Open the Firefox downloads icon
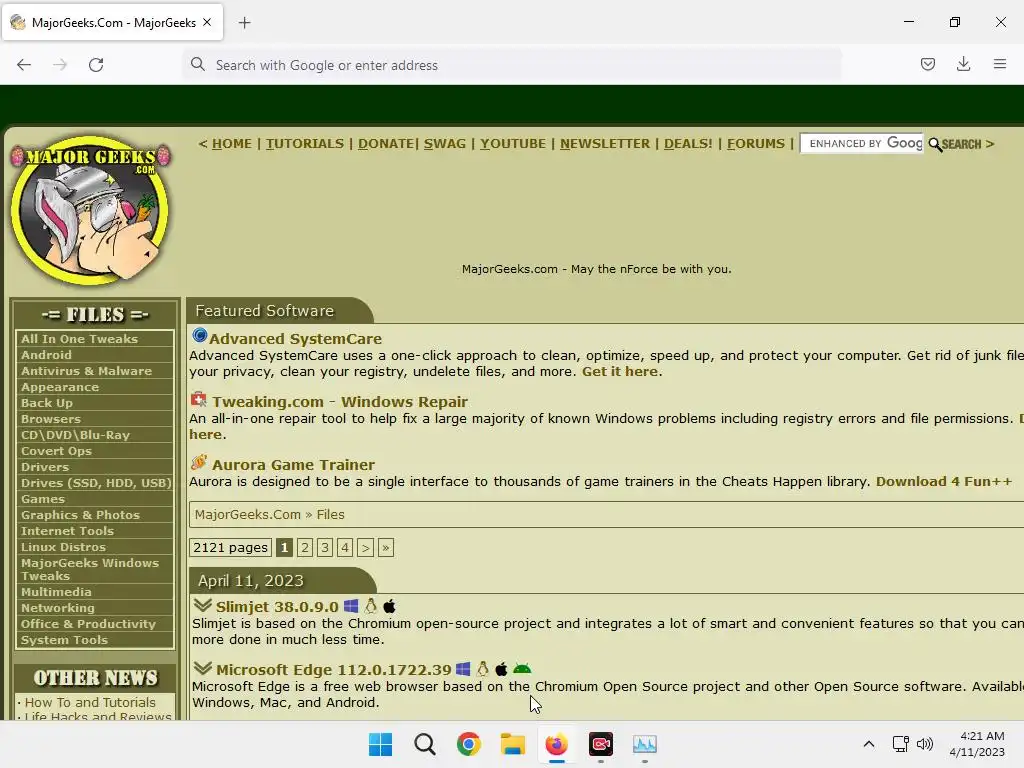 point(963,64)
